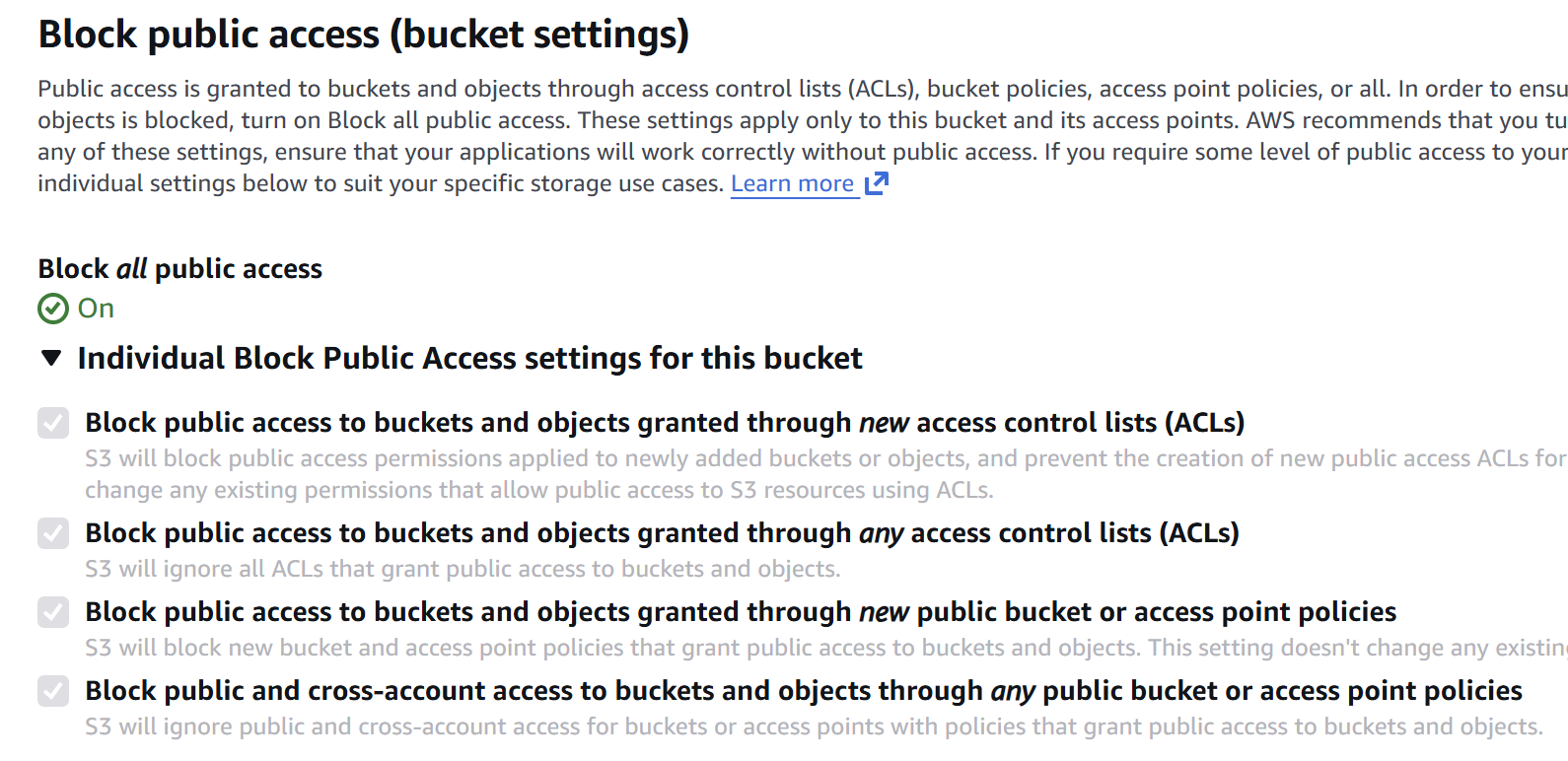Viewport: 1568px width, 761px height.
Task: Click the description under the new ACLs option
Action: (538, 474)
